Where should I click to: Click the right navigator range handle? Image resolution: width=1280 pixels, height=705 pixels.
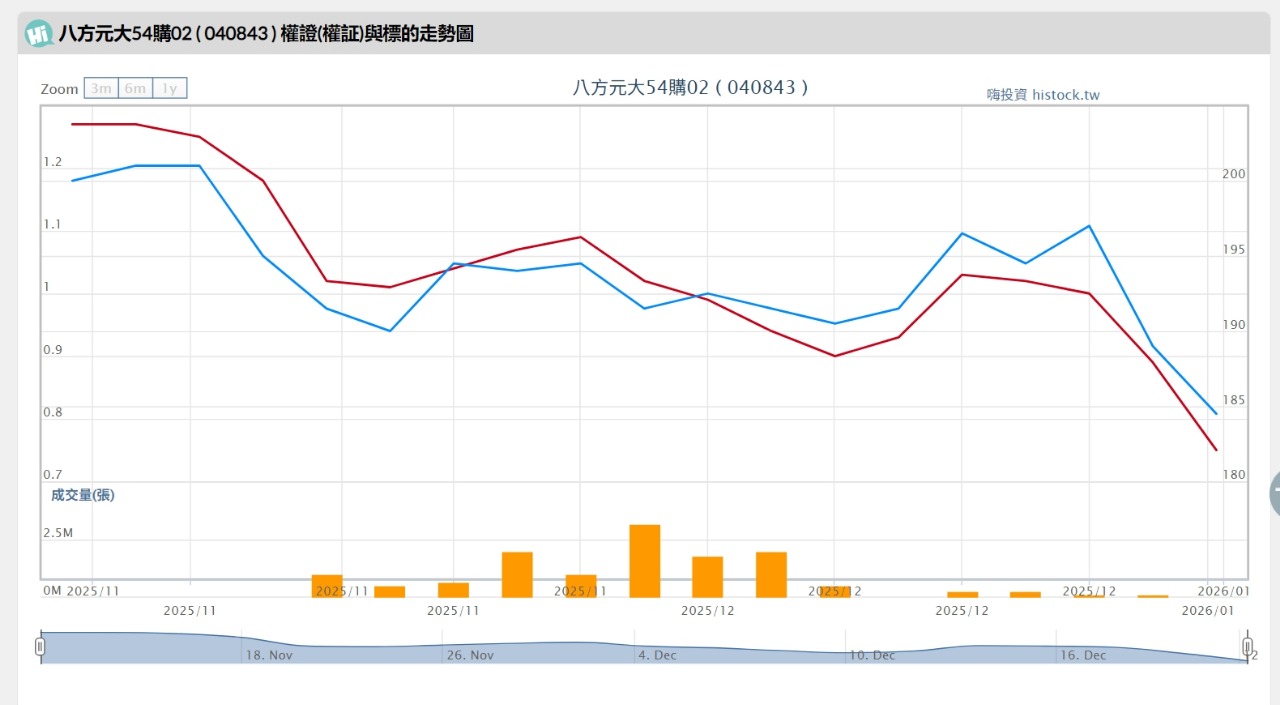click(x=1247, y=646)
